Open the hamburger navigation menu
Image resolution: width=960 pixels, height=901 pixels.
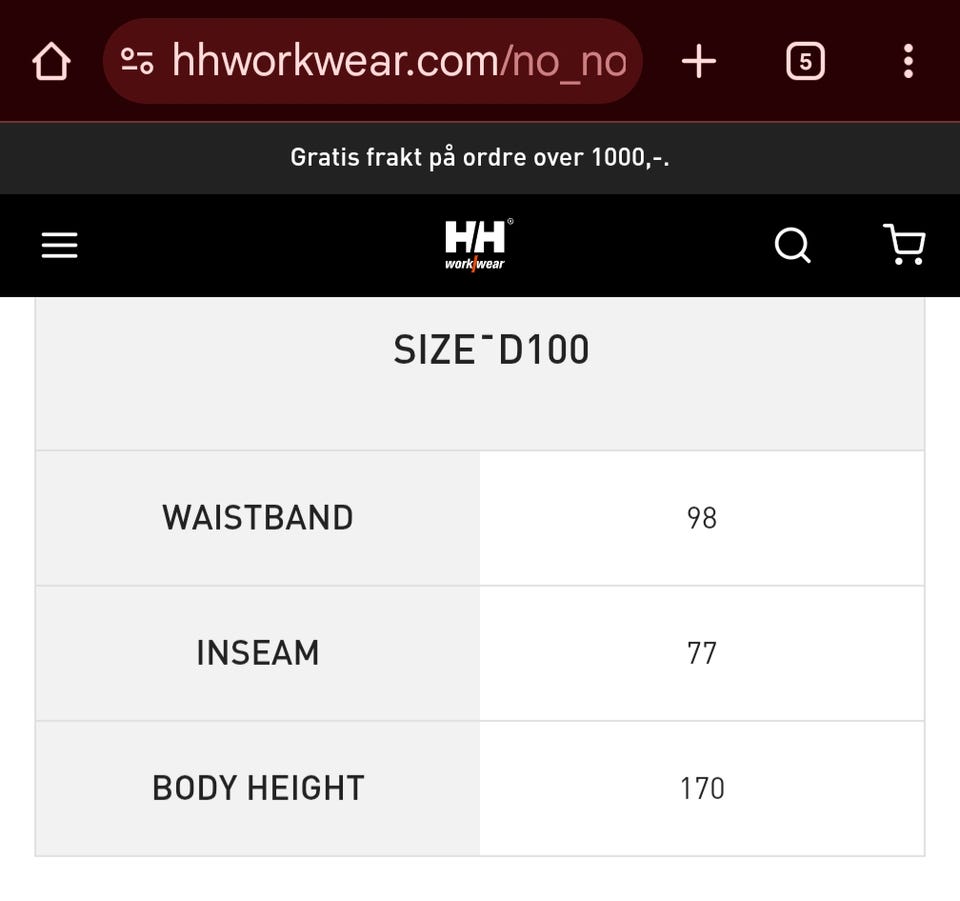pyautogui.click(x=59, y=245)
